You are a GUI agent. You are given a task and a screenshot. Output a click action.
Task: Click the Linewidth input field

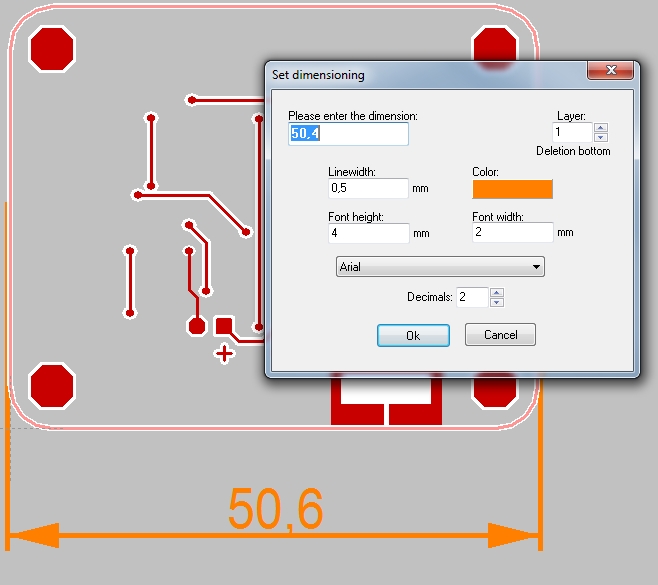(368, 188)
